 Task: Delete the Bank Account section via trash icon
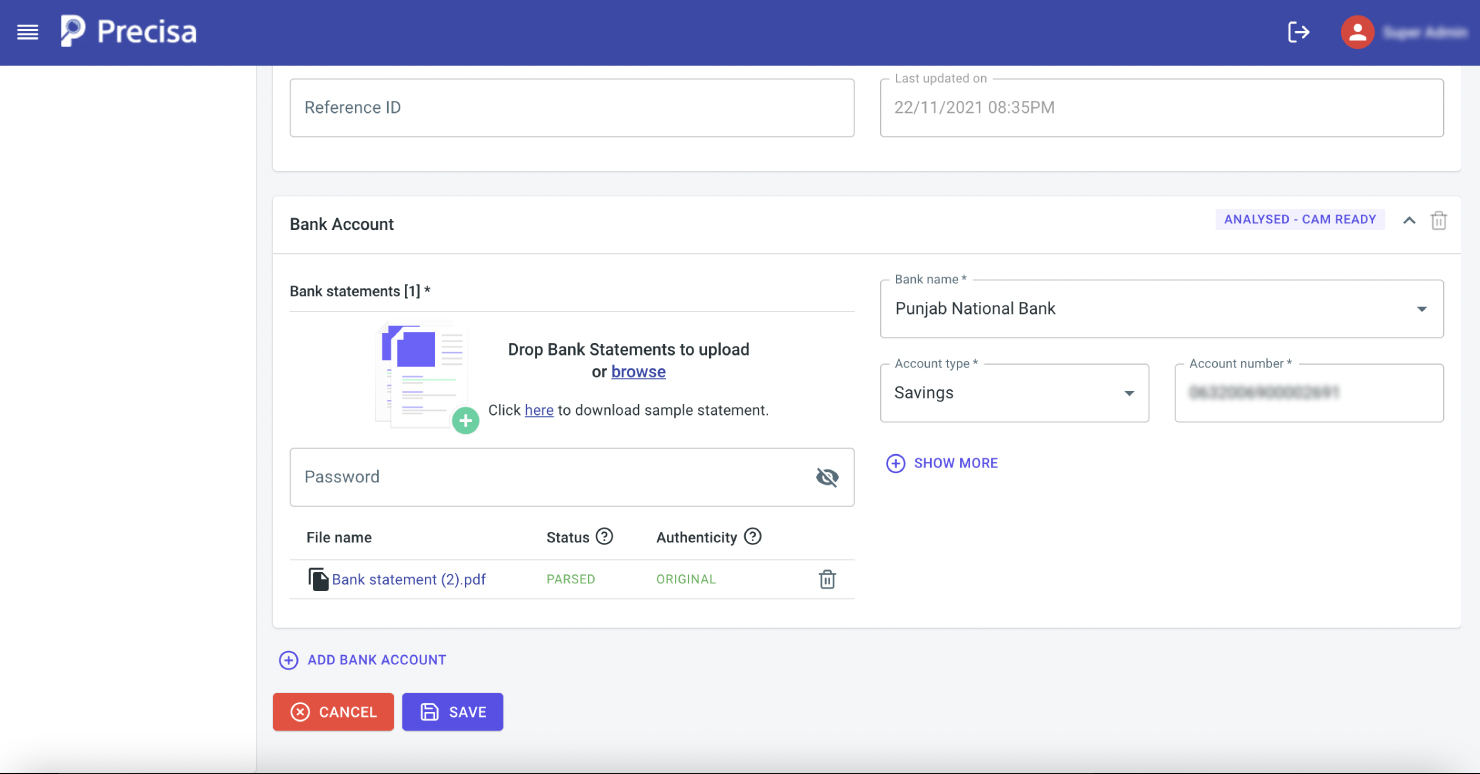(x=1438, y=220)
